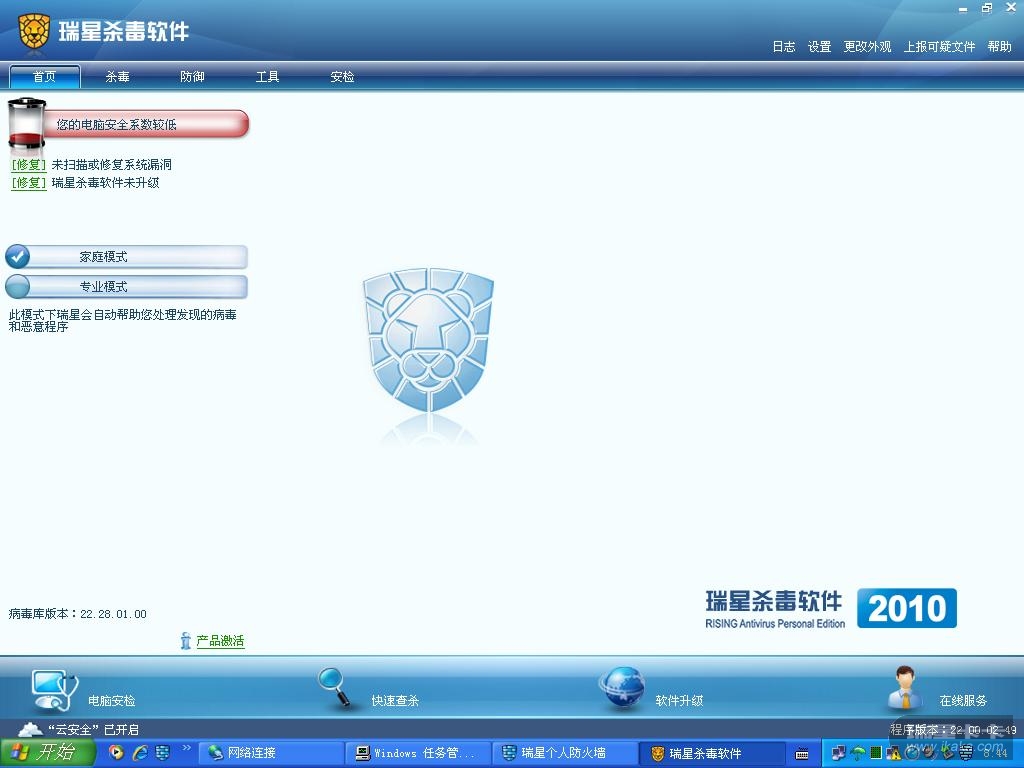Switch to 瑞星个人防火墙 taskbar window
This screenshot has height=768, width=1024.
tap(565, 753)
